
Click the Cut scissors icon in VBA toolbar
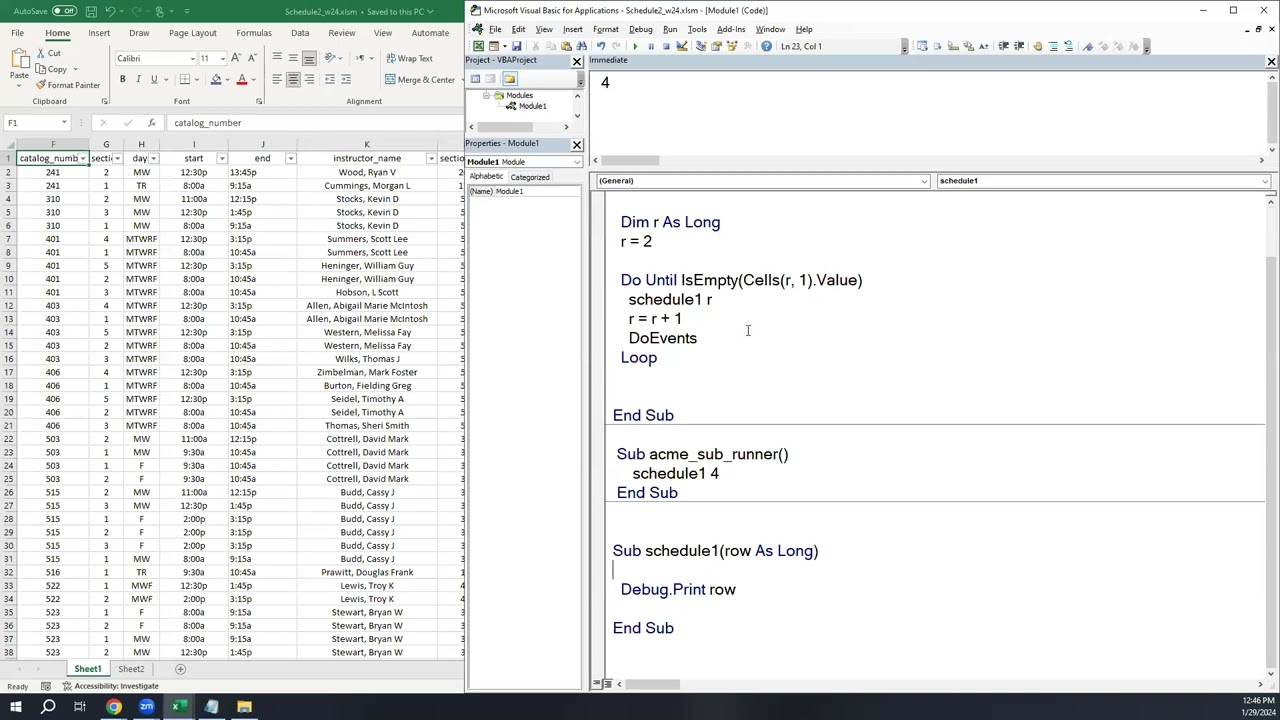tap(536, 46)
